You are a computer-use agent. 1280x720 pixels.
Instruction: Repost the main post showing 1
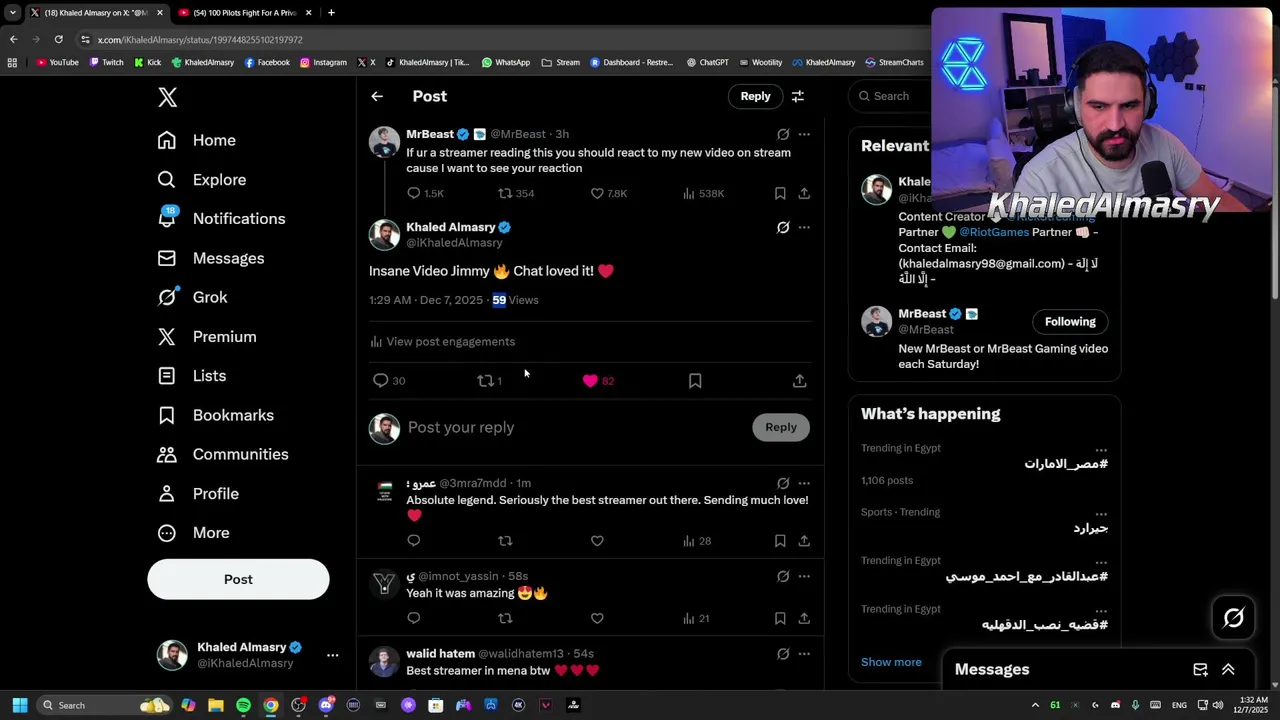coord(489,381)
